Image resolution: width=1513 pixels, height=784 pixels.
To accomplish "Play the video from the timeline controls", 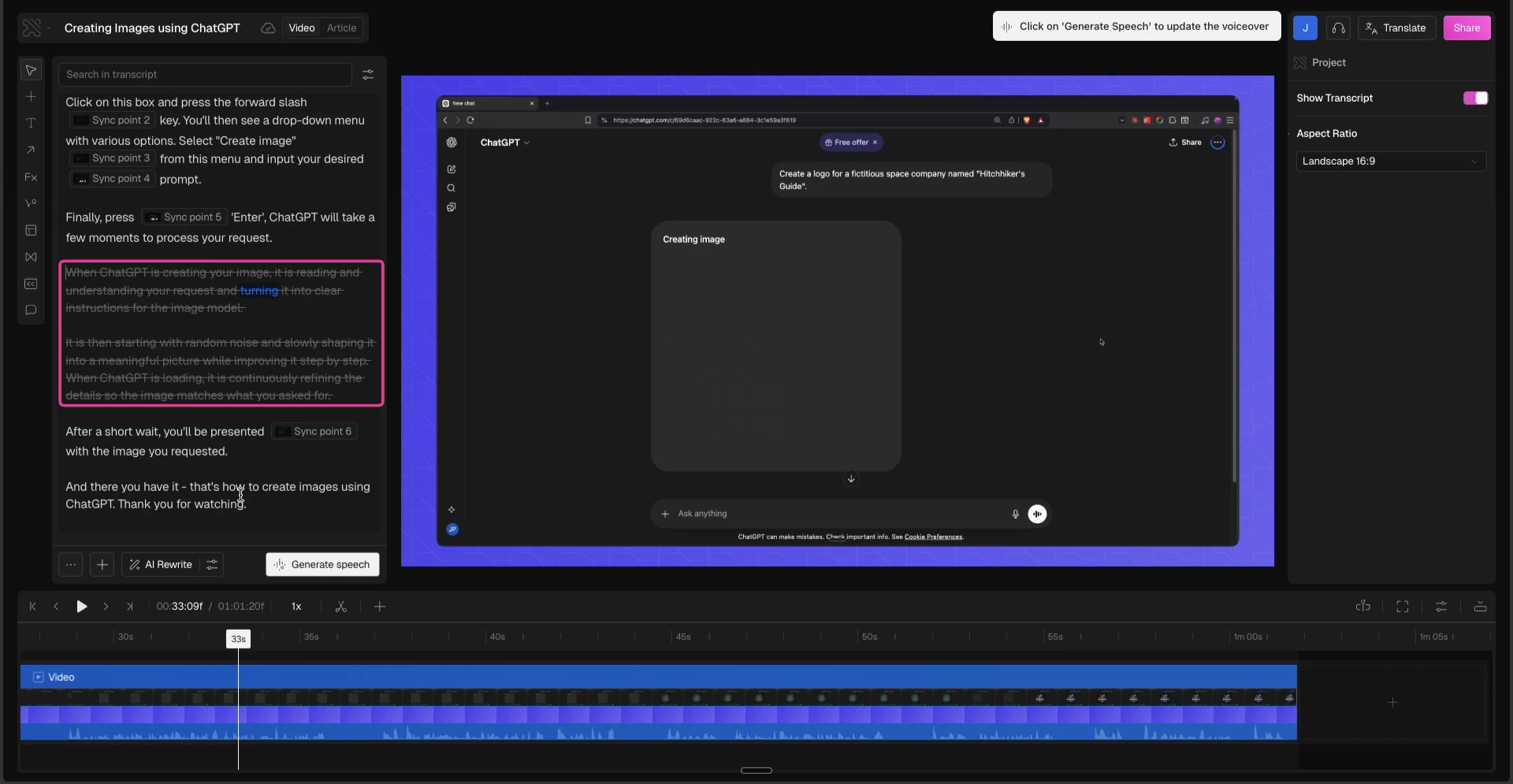I will [81, 607].
